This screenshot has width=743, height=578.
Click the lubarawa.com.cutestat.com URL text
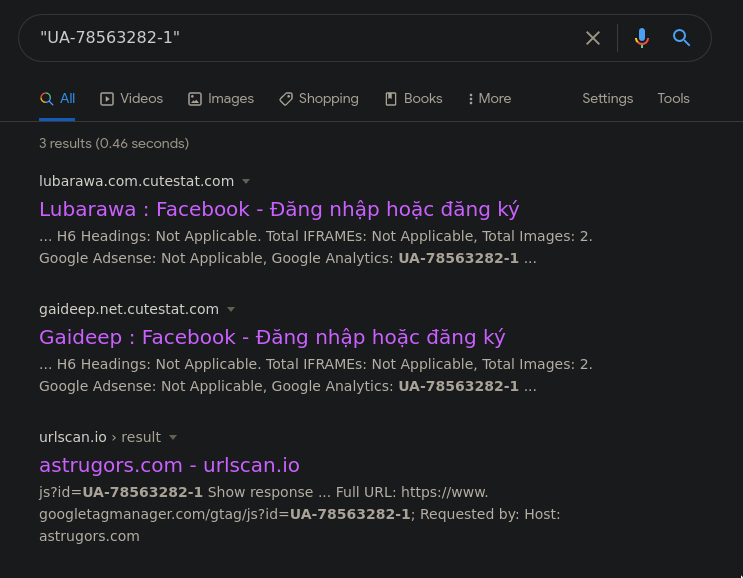(136, 181)
